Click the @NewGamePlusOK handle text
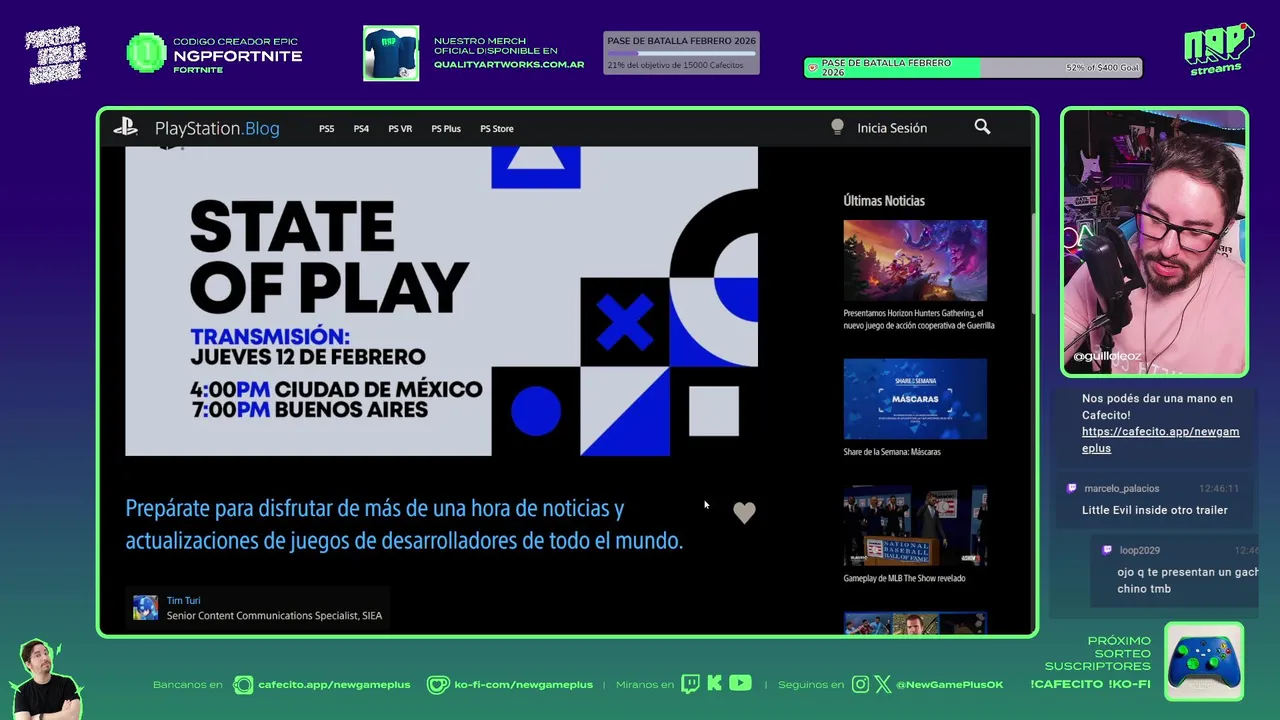The height and width of the screenshot is (720, 1280). point(949,685)
